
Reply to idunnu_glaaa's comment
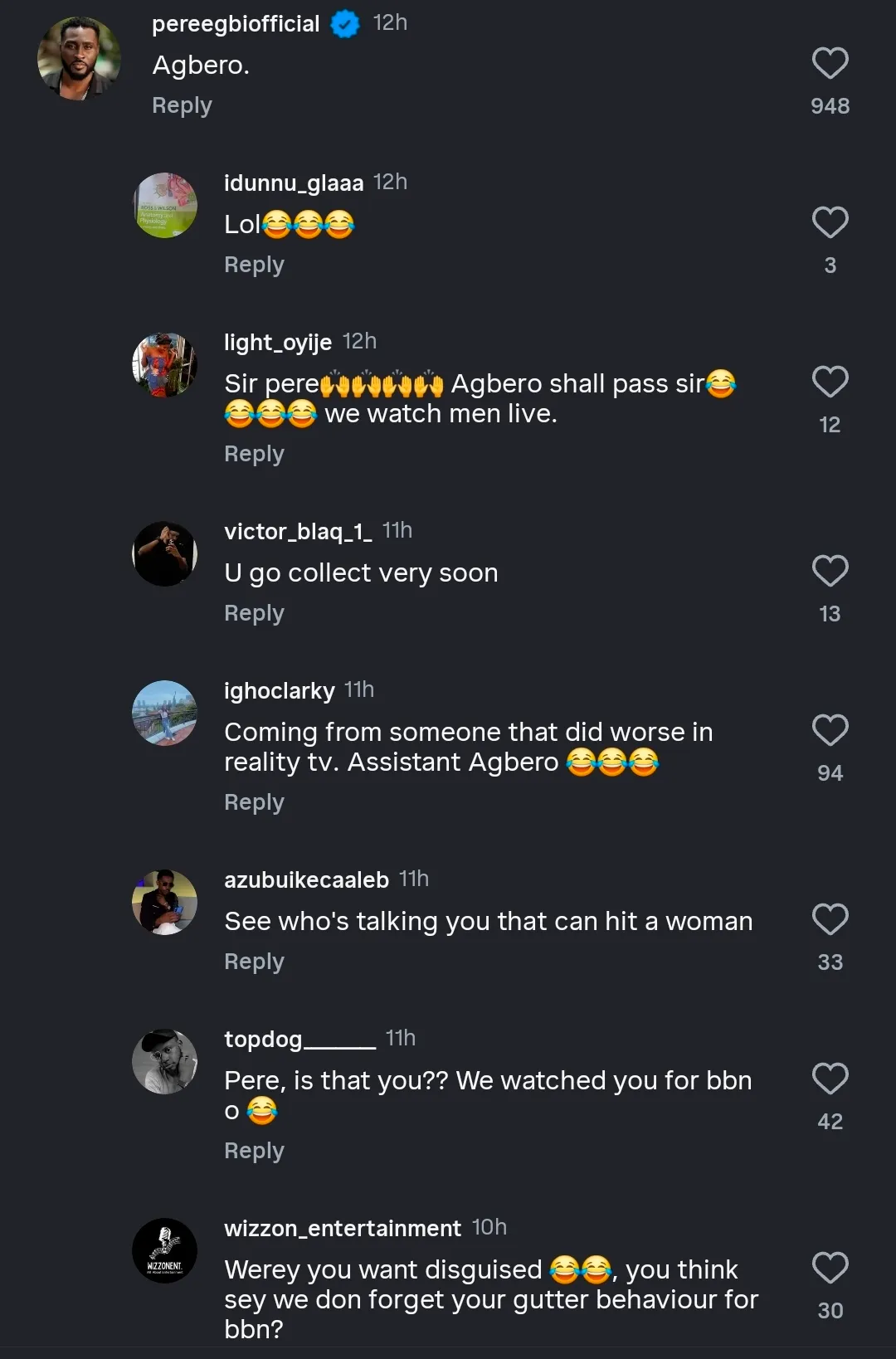coord(254,265)
